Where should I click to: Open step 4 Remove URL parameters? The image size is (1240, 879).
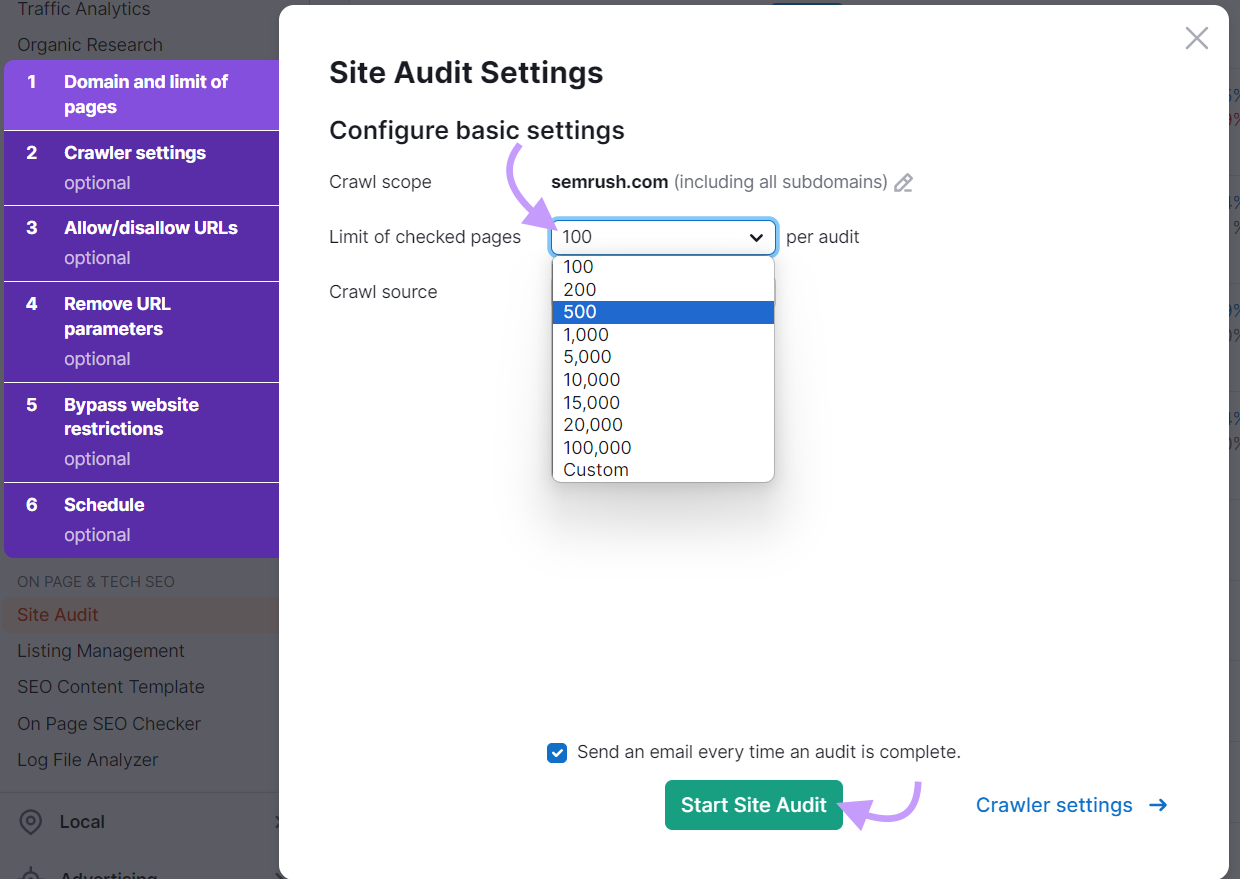click(x=141, y=332)
